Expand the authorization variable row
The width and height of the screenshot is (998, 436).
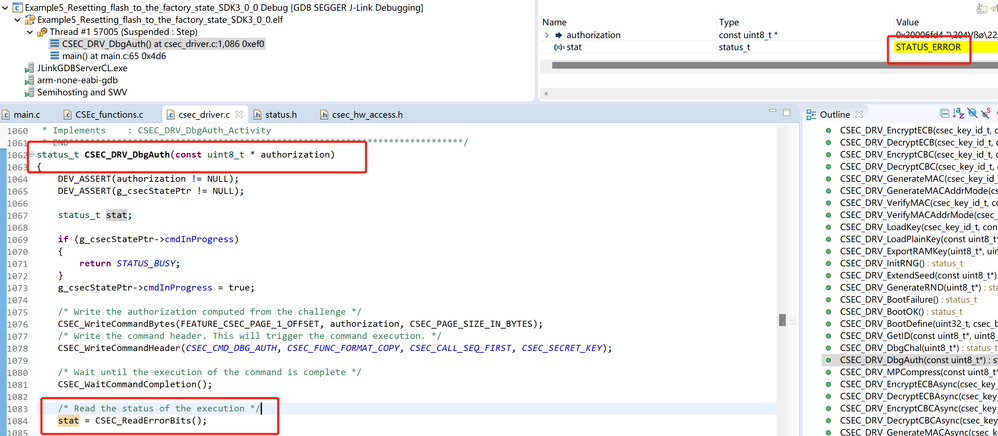point(547,35)
